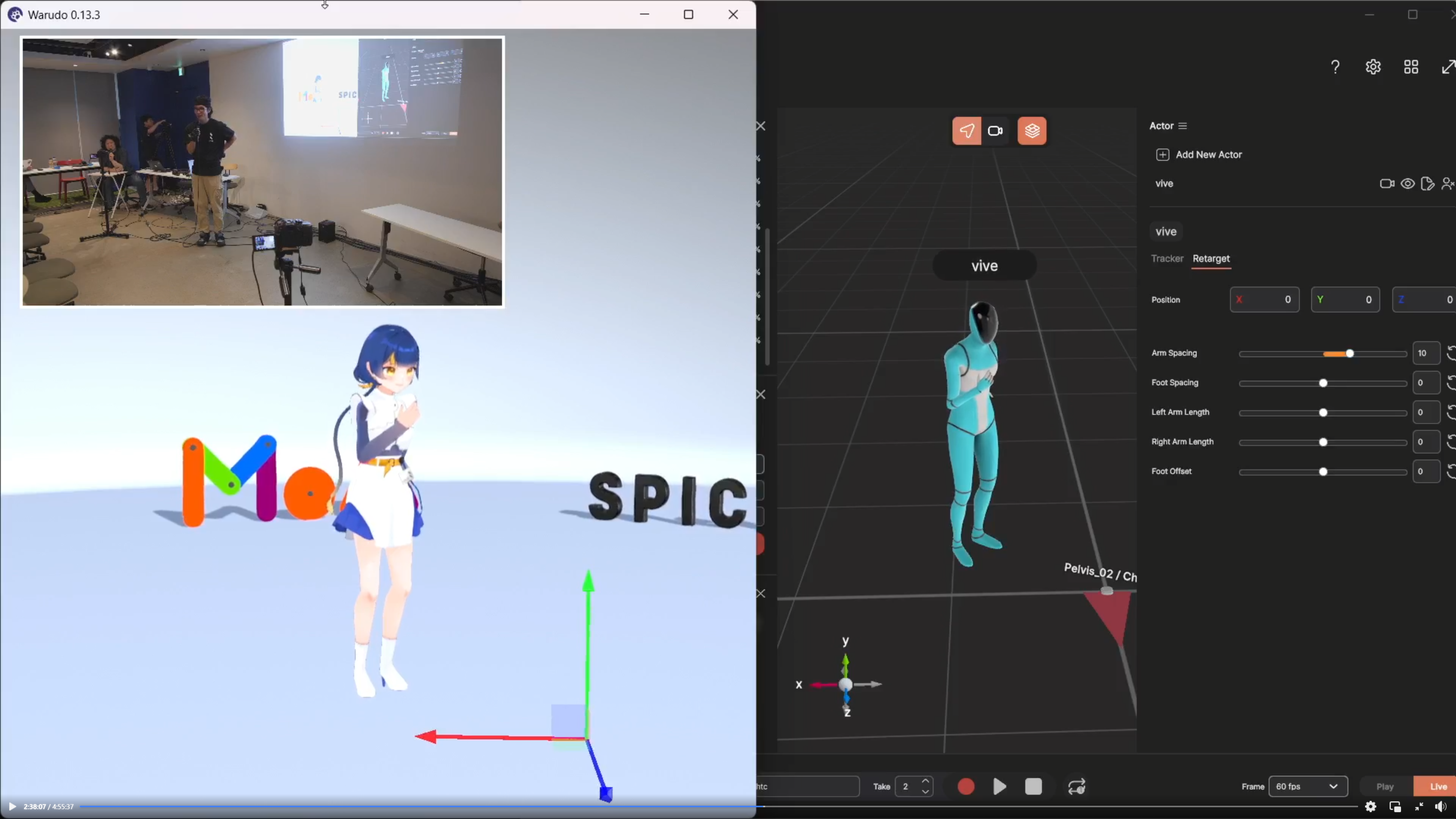Screen dimensions: 1456x819
Task: Toggle vive actor visibility eye icon
Action: pos(1407,184)
